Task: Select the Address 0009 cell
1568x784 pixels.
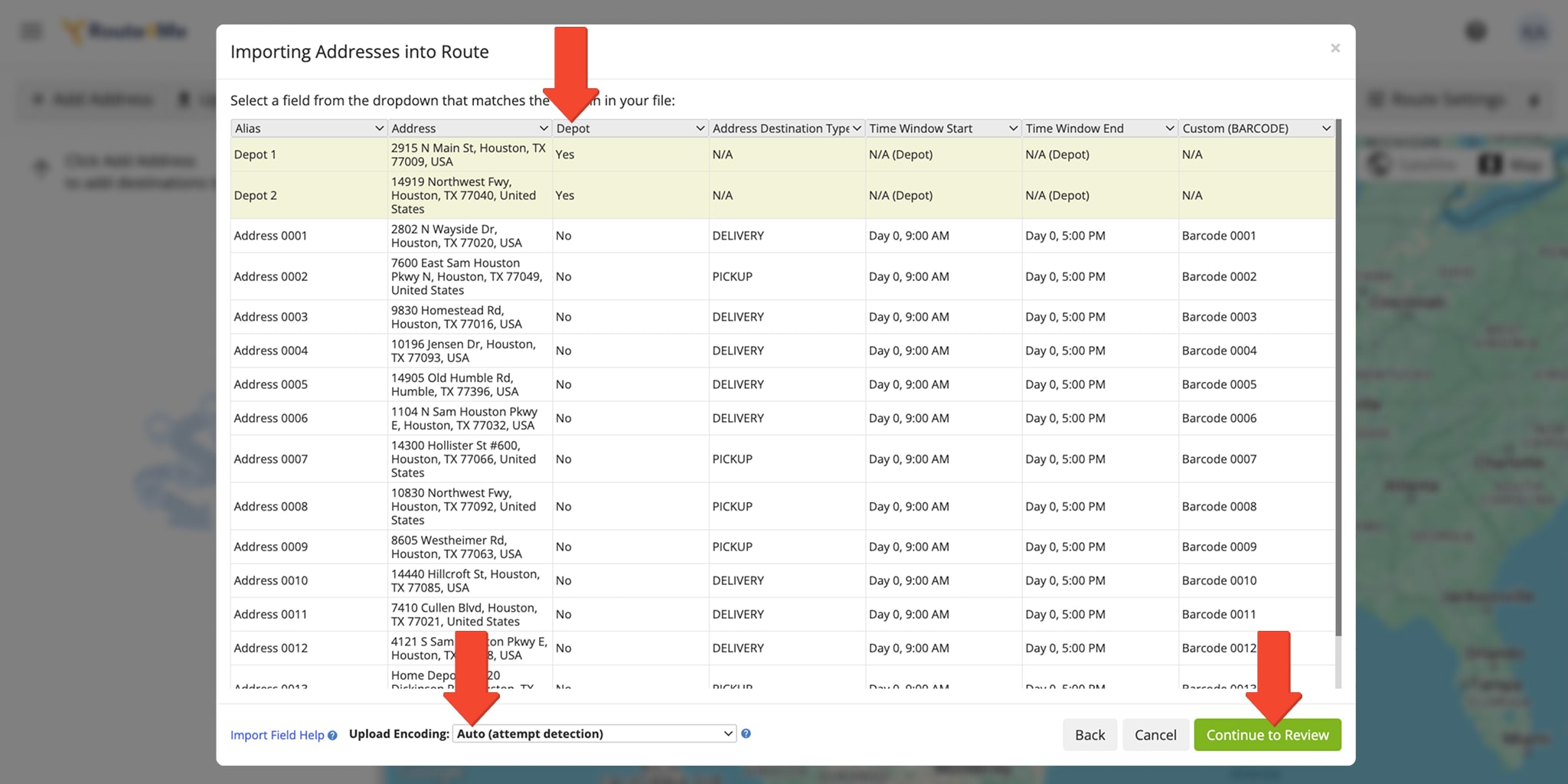Action: 309,547
